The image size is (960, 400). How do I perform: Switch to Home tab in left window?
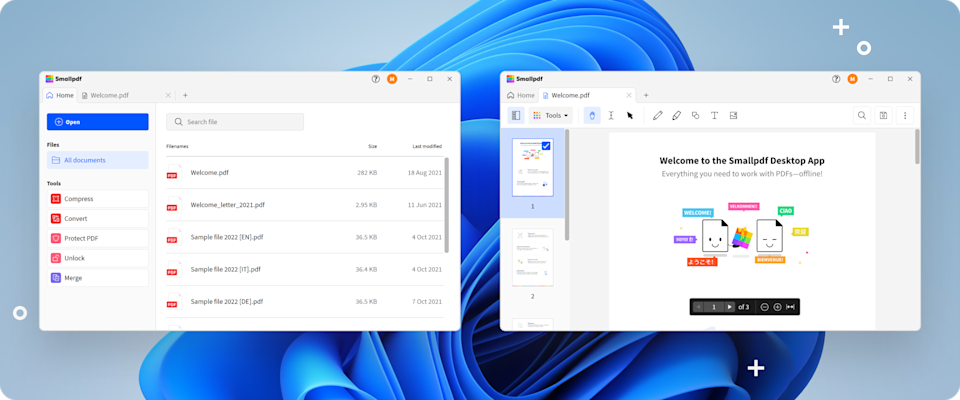59,96
